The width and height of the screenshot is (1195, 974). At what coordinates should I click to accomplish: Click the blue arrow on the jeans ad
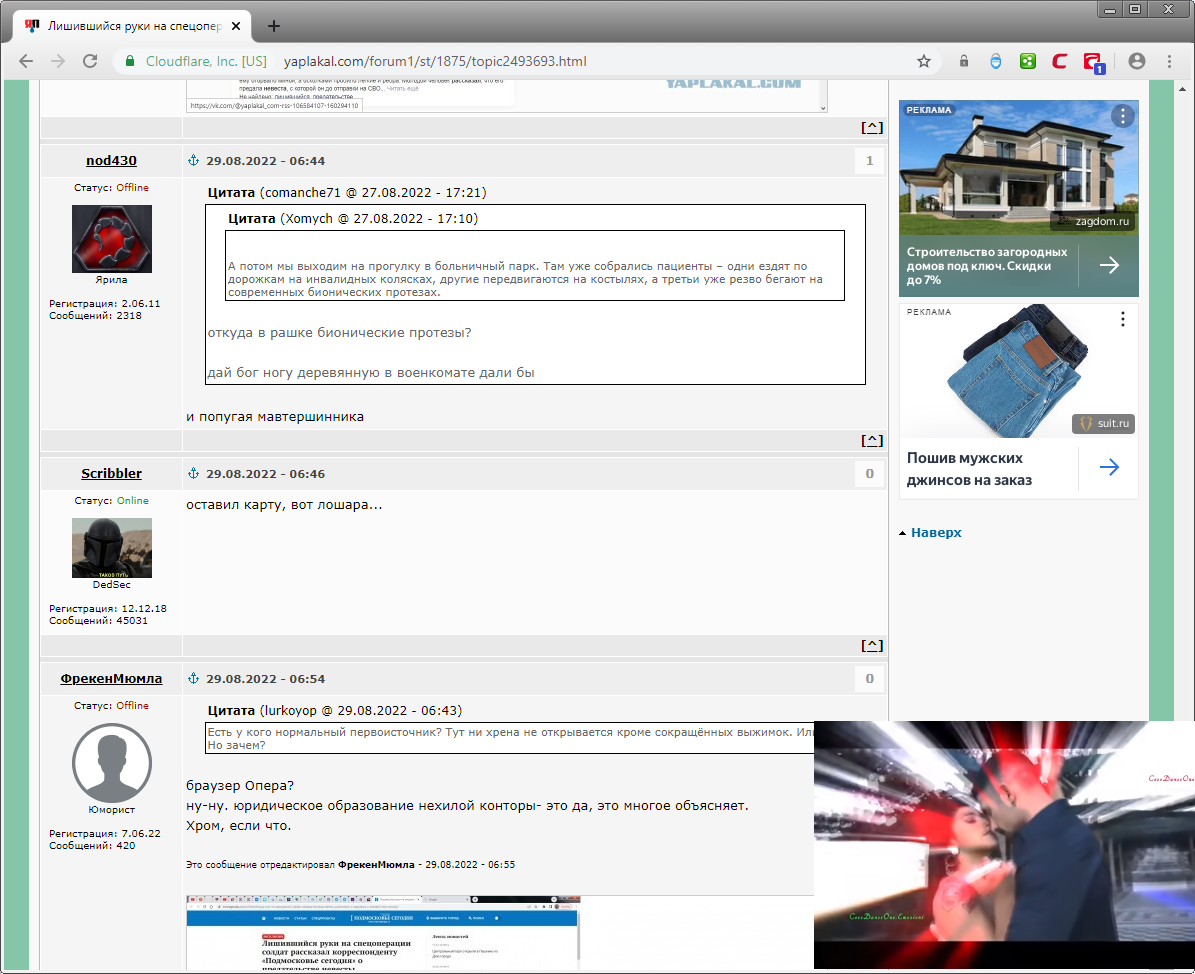click(x=1110, y=466)
